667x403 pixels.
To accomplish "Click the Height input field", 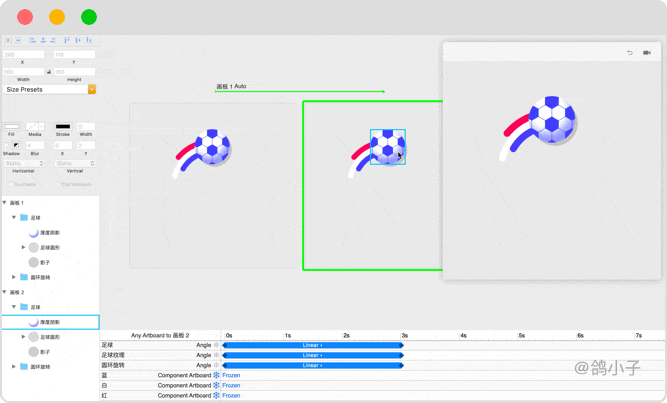I will click(x=74, y=72).
